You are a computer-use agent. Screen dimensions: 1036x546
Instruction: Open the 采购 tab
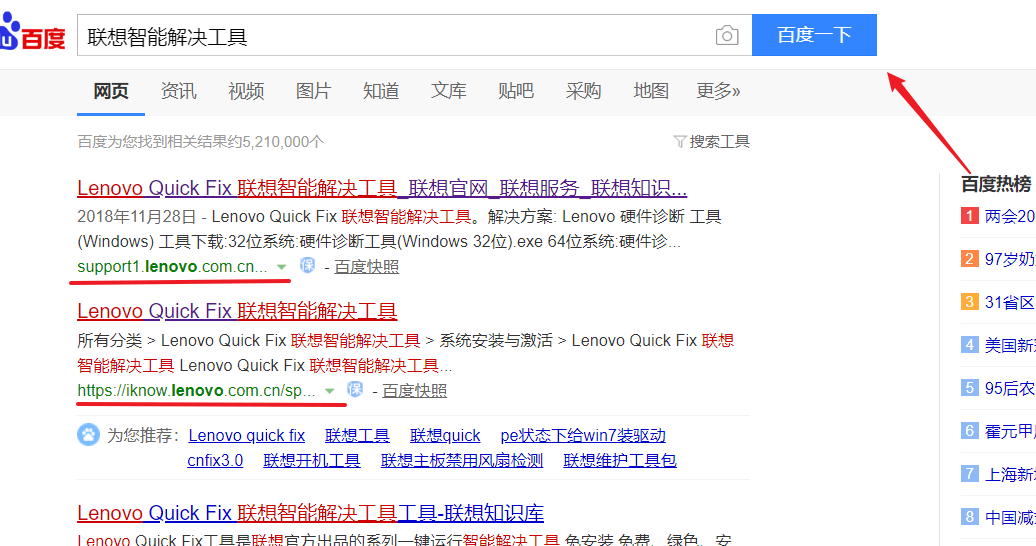coord(583,91)
